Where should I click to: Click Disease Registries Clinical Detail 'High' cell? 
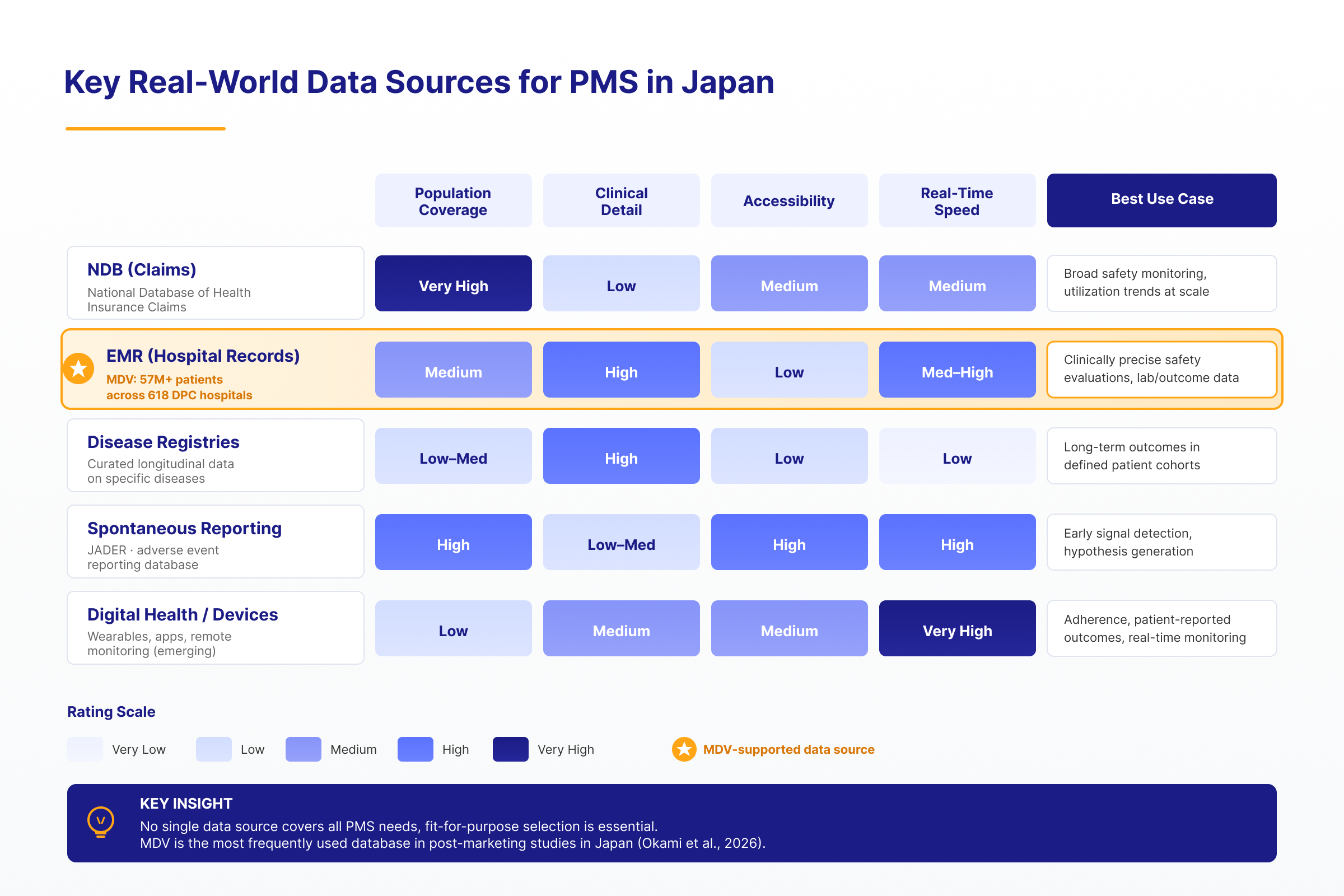pyautogui.click(x=621, y=456)
